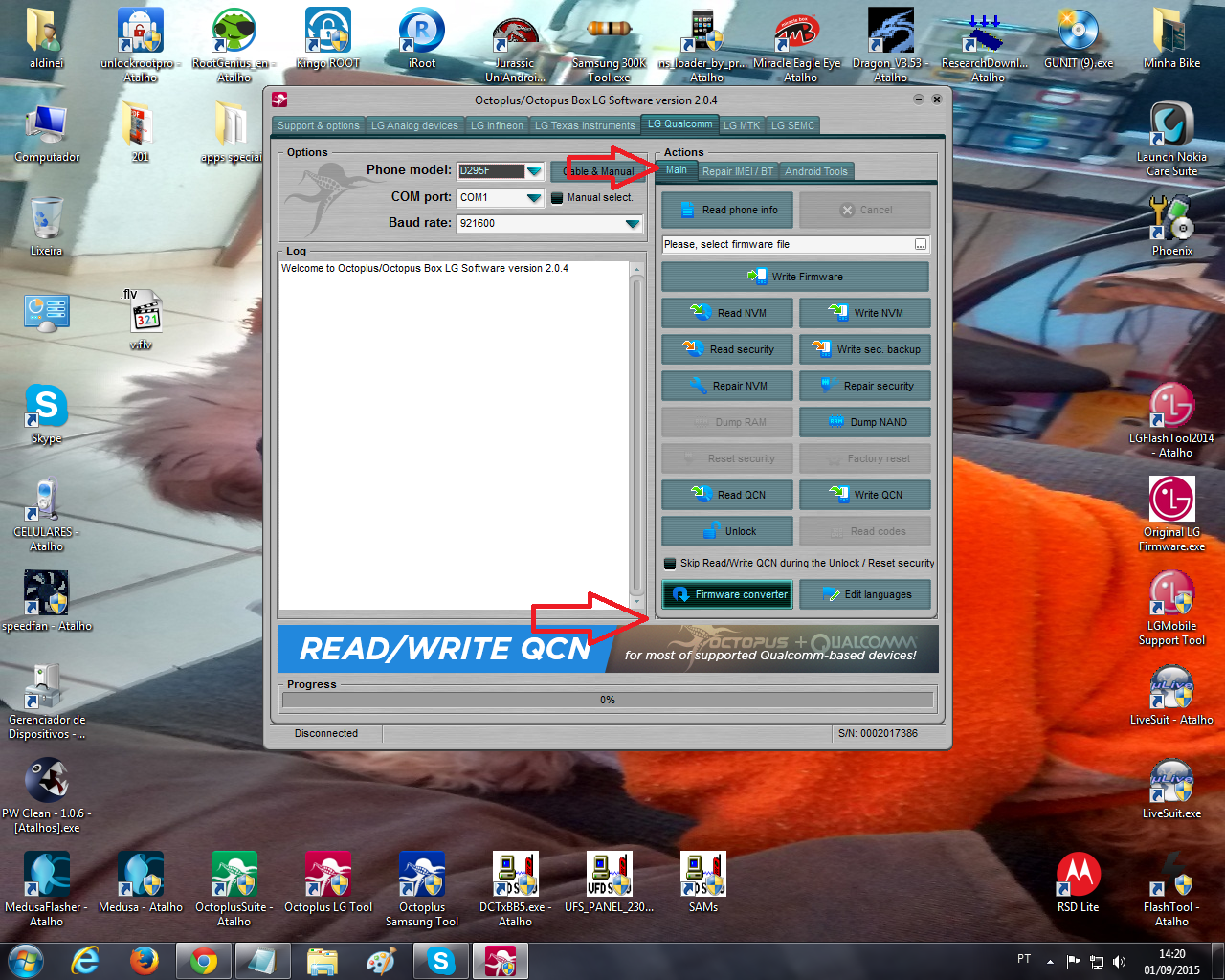Image resolution: width=1225 pixels, height=980 pixels.
Task: Open the Phoenix desktop shortcut
Action: (1171, 226)
